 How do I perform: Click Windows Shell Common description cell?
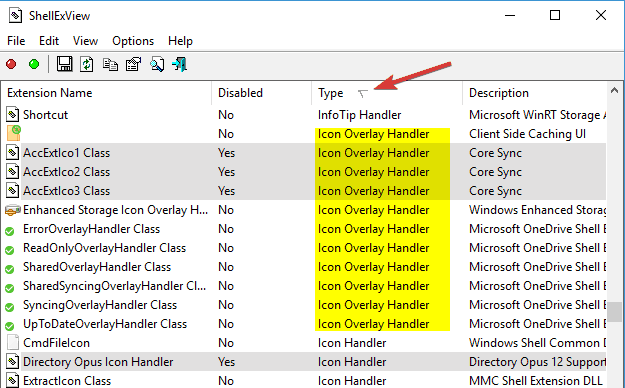(538, 343)
